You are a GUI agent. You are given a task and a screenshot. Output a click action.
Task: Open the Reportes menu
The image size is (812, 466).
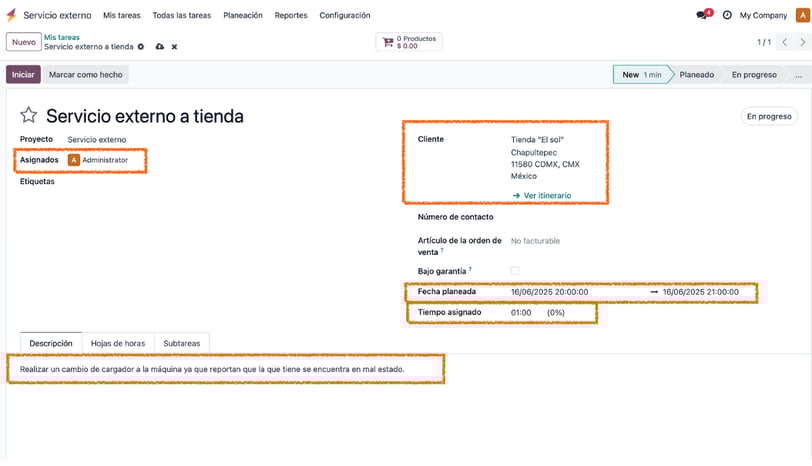click(291, 16)
